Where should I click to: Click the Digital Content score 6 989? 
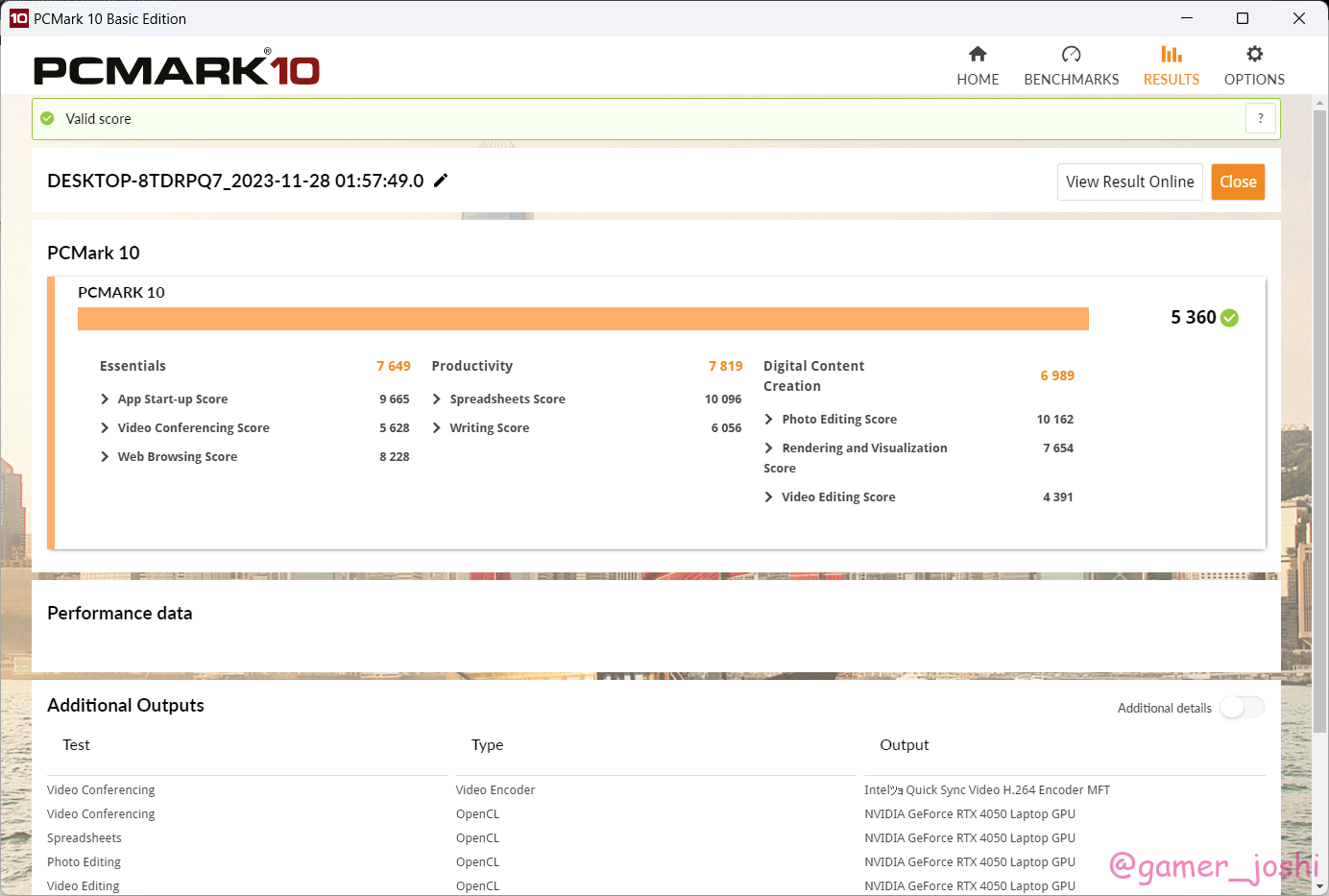[x=1057, y=375]
